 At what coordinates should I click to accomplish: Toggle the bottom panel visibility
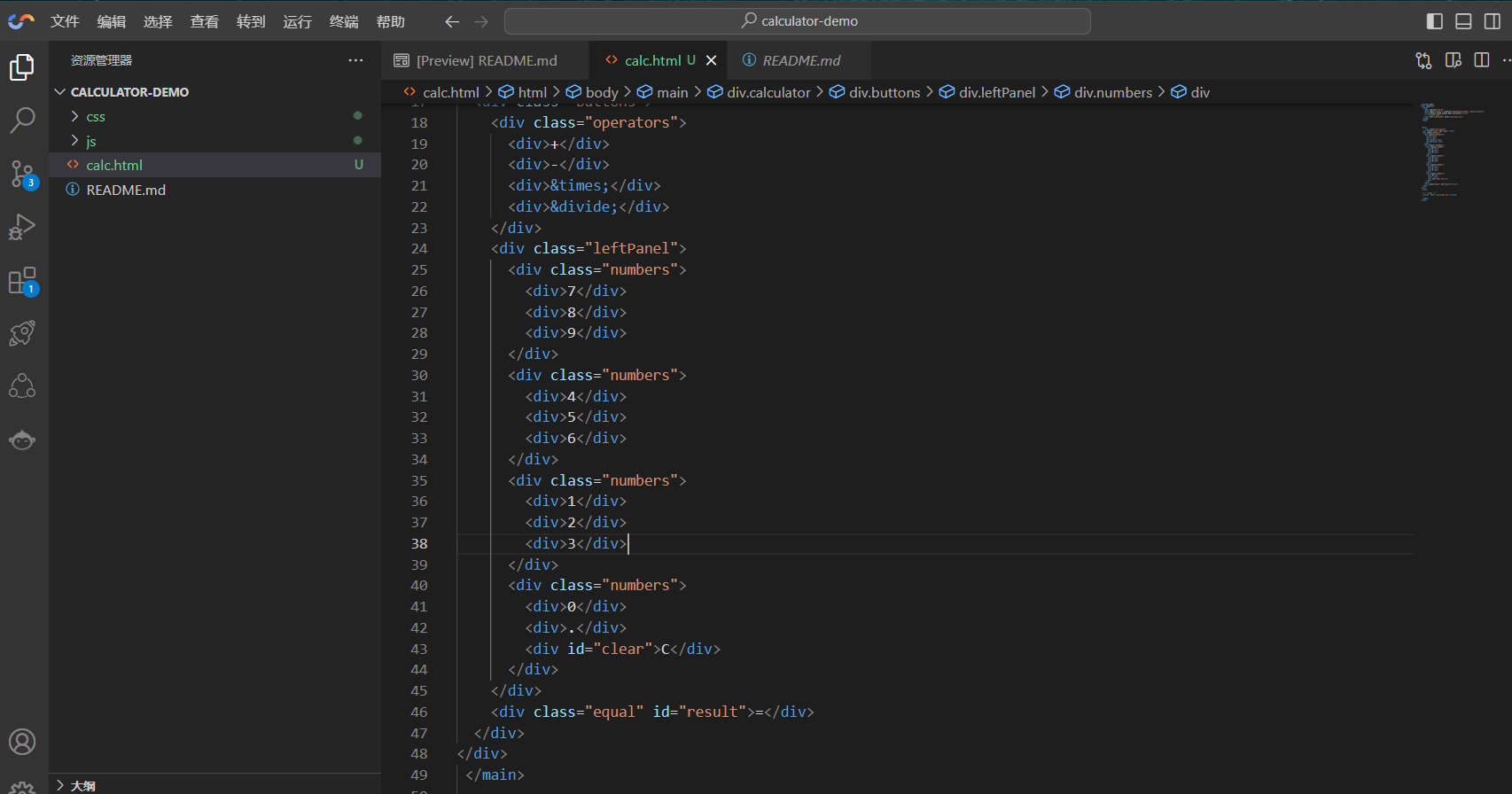1464,21
